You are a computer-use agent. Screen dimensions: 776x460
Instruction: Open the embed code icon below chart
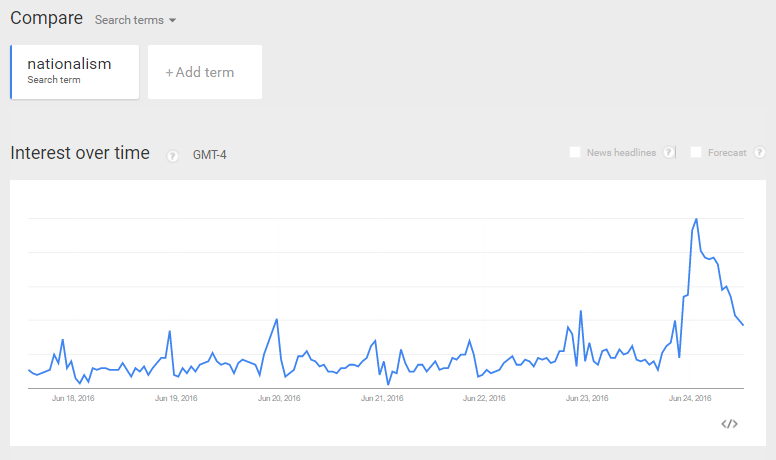(729, 424)
